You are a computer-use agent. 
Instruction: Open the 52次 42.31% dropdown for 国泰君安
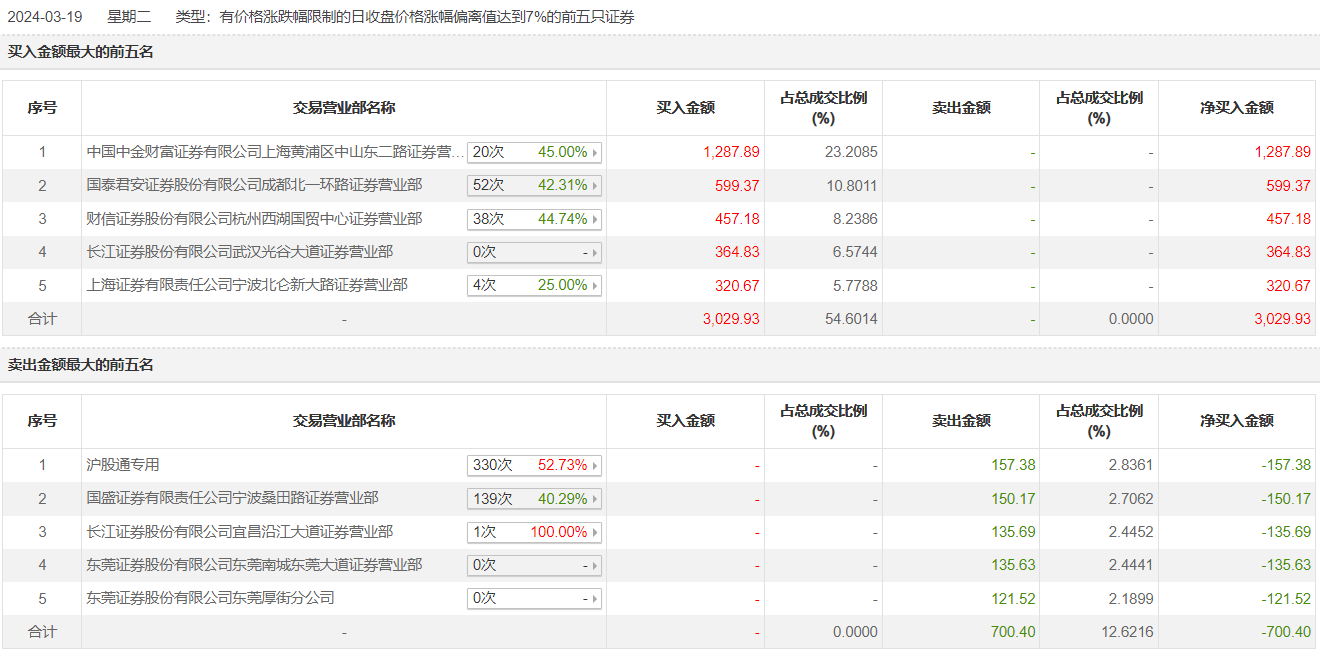tap(534, 185)
